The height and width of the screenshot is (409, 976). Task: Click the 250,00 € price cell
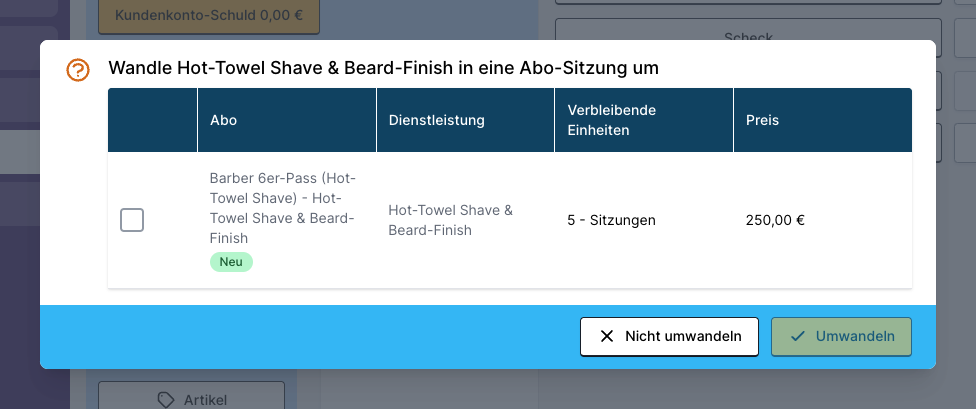click(x=775, y=220)
